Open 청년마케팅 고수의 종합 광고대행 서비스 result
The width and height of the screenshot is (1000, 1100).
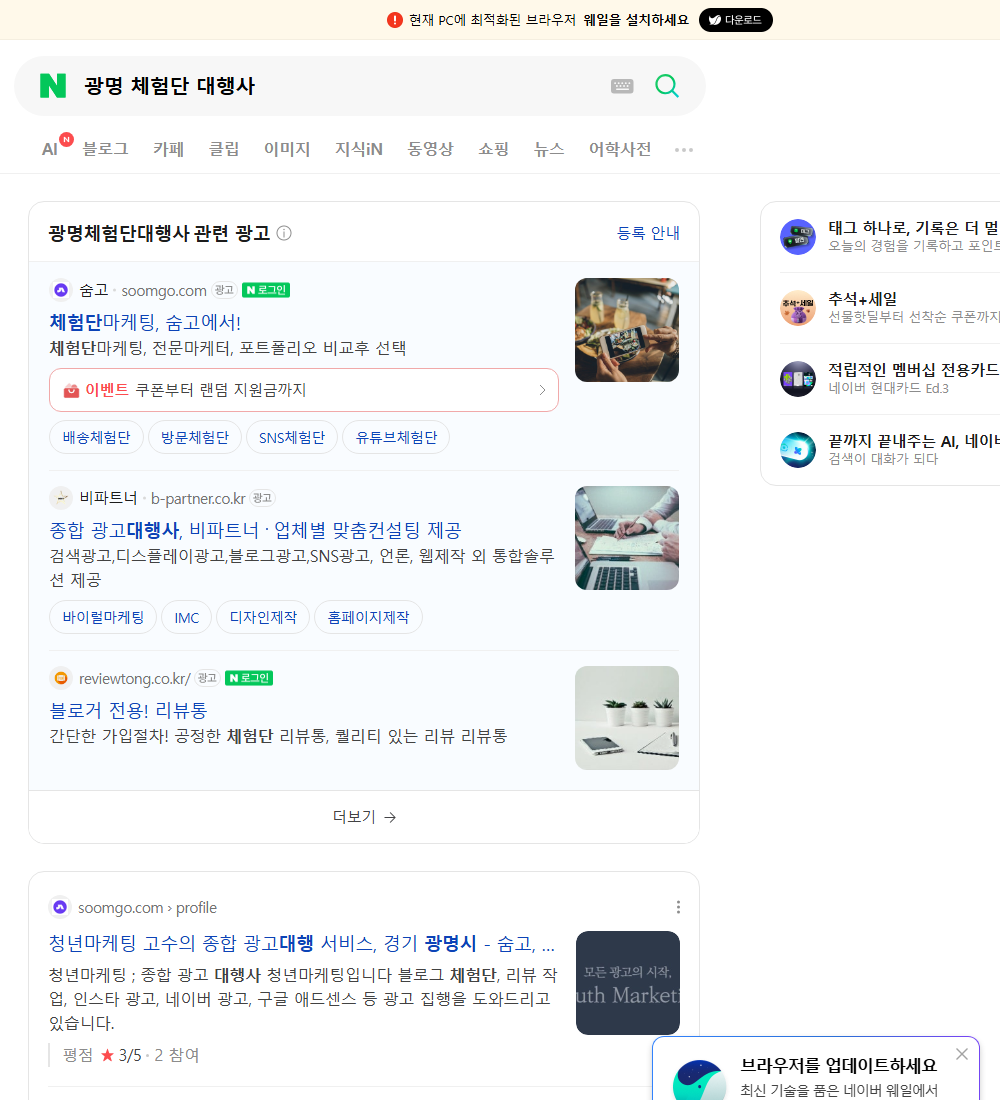point(302,943)
